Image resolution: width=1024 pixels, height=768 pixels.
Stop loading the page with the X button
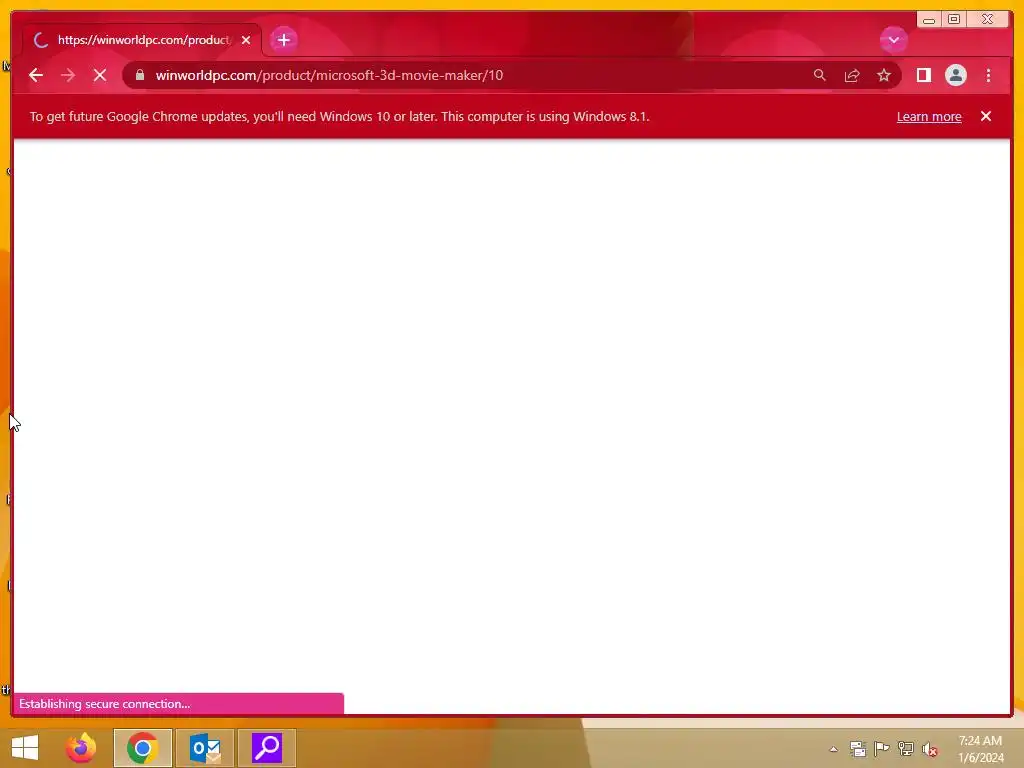click(100, 75)
